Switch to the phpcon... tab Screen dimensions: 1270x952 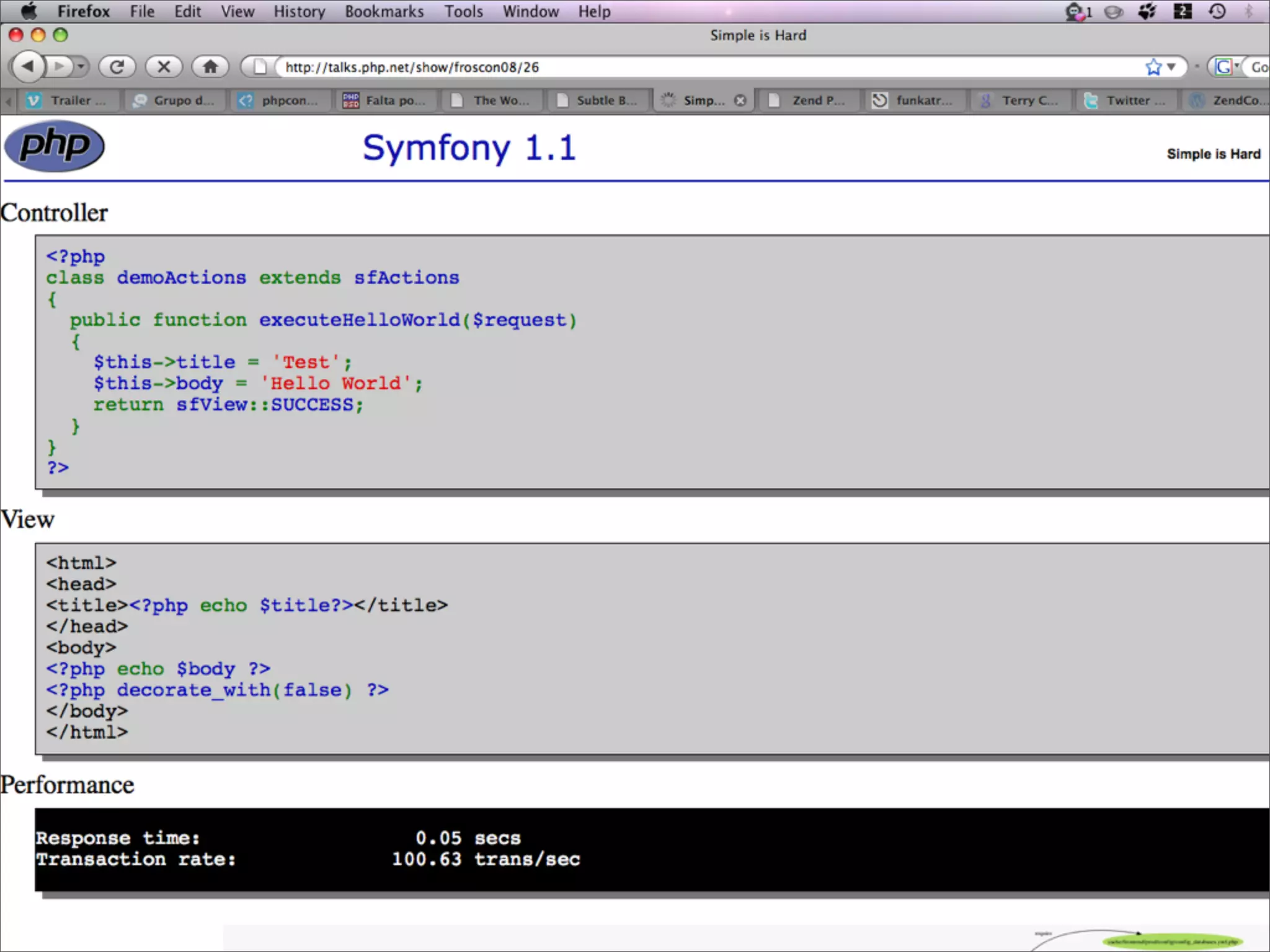coord(282,100)
